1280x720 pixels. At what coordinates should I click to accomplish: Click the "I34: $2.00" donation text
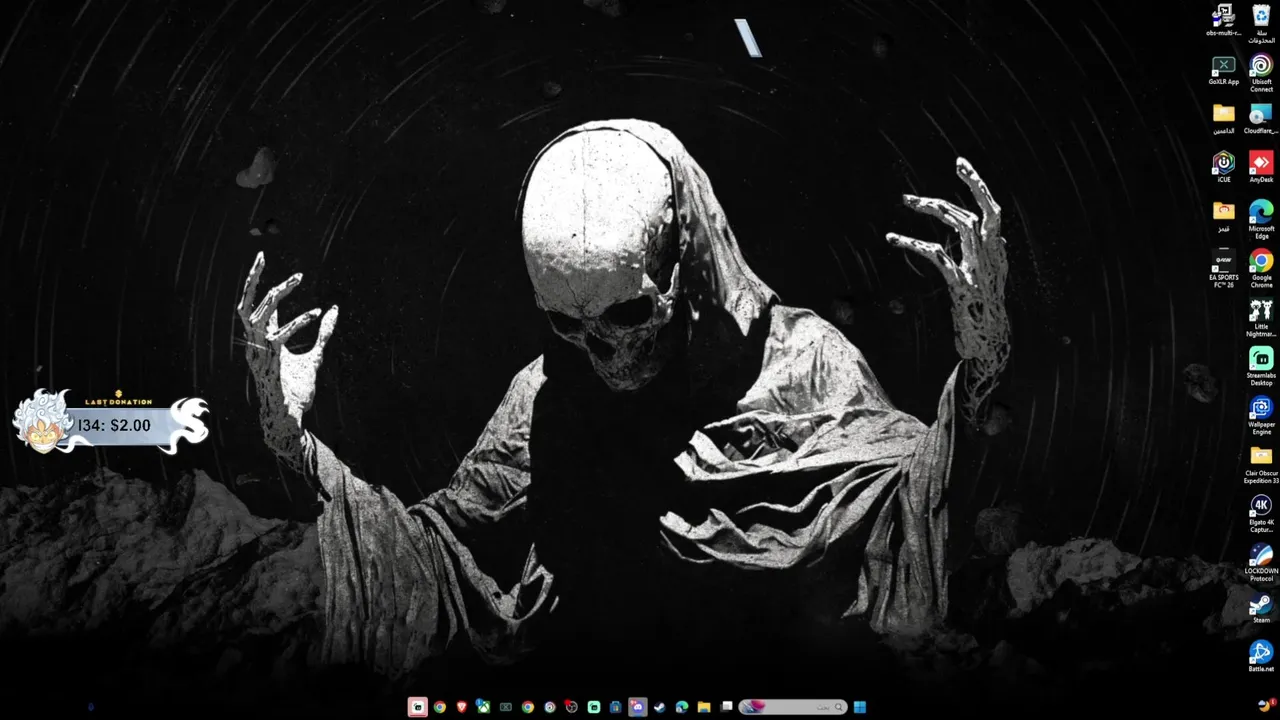114,425
